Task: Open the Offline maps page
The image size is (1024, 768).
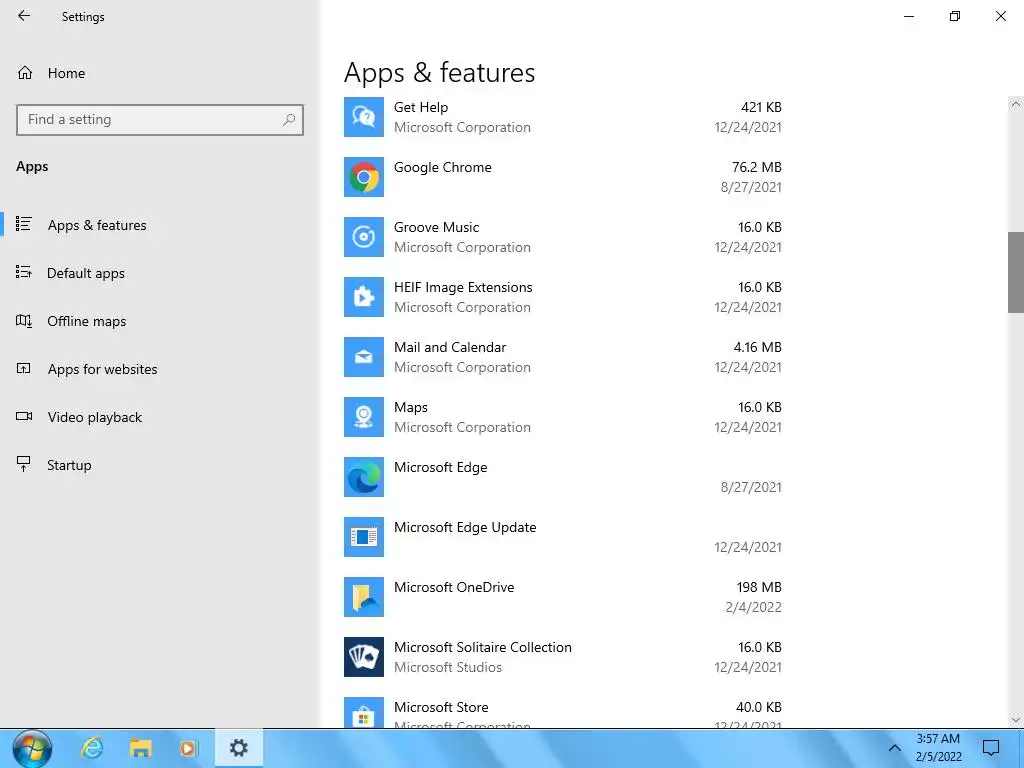Action: 86,321
